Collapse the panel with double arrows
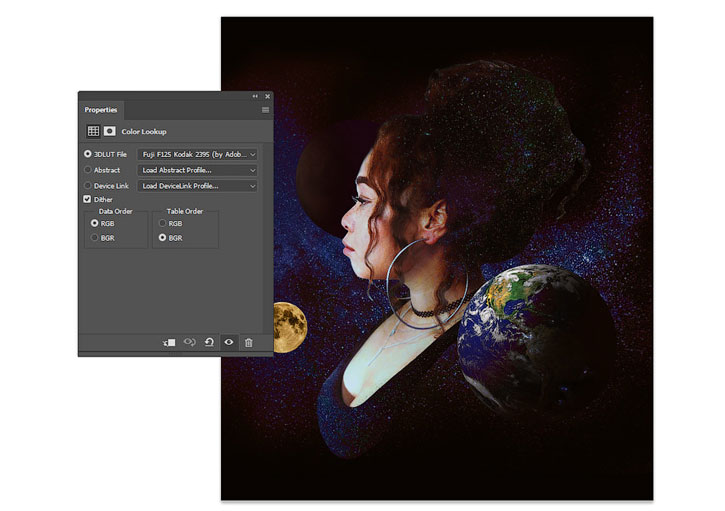The image size is (725, 511). (x=255, y=96)
